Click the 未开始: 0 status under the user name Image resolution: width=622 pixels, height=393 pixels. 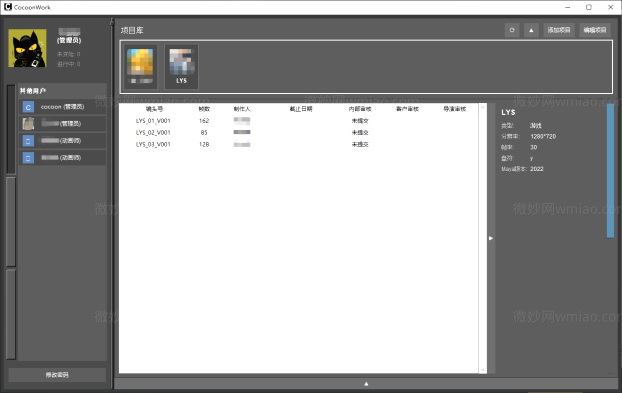coord(68,54)
